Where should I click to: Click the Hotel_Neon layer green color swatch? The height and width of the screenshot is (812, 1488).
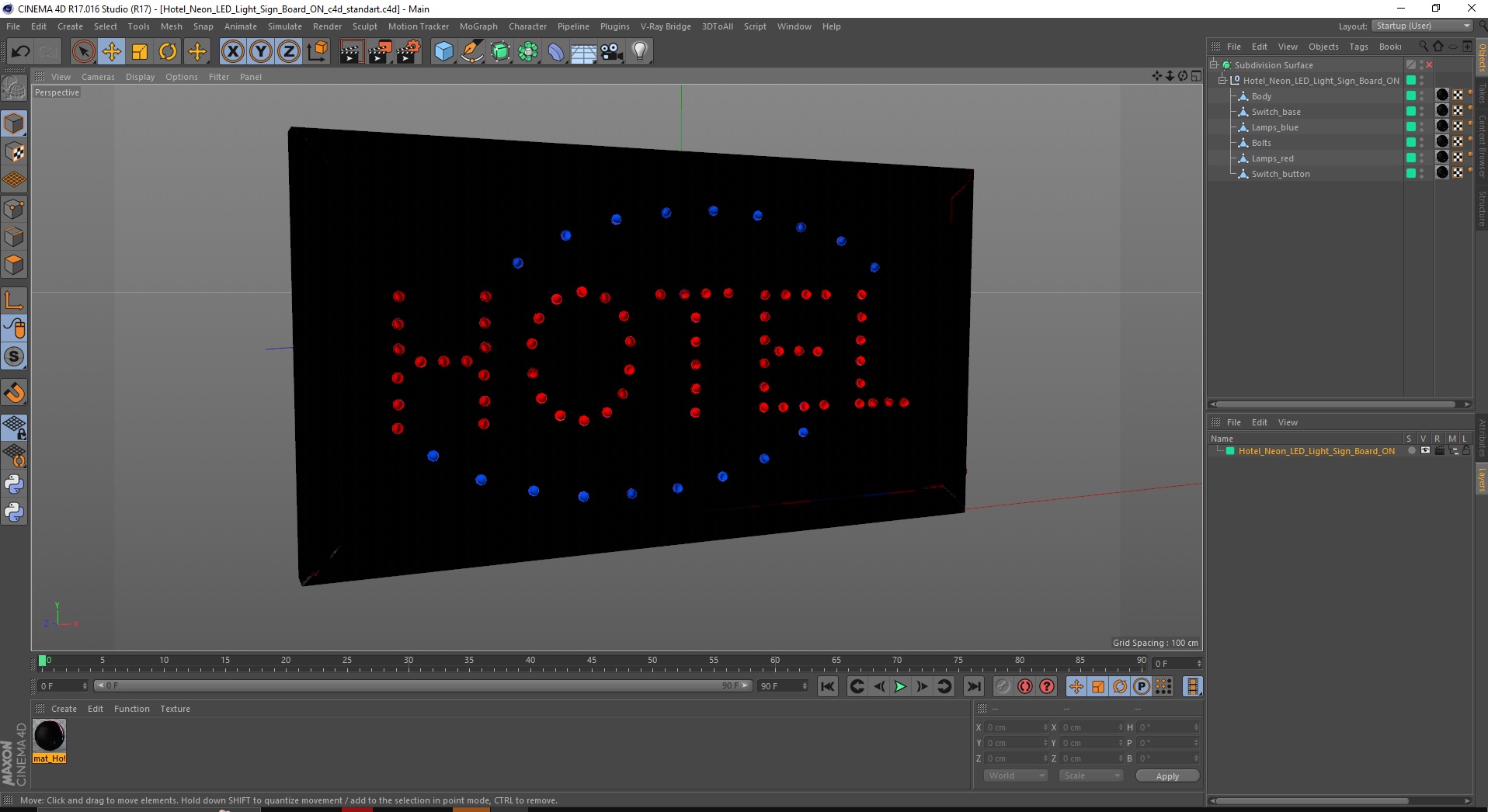[1230, 451]
